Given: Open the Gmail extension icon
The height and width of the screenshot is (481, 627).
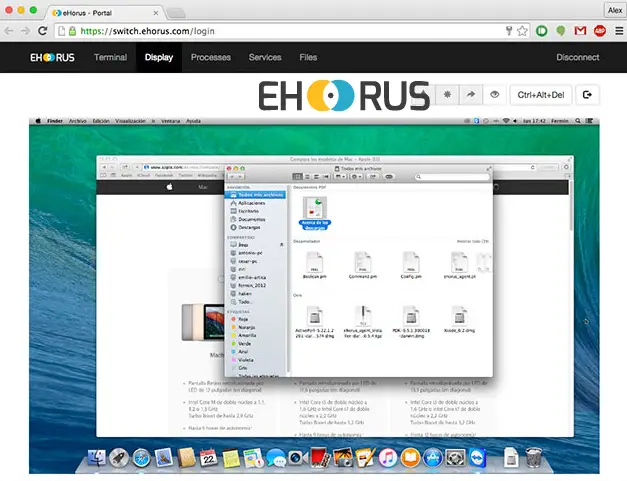Looking at the screenshot, I should 580,31.
